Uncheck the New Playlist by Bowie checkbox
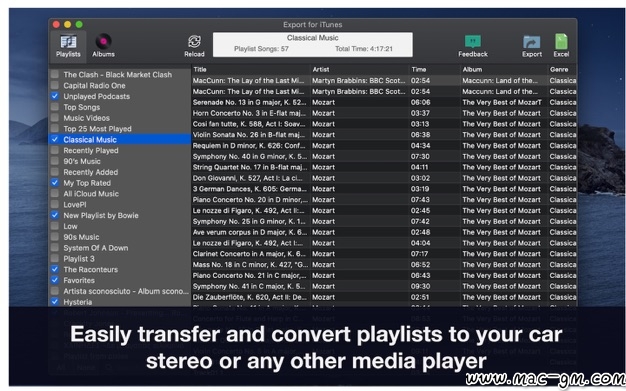This screenshot has width=626, height=391. click(55, 215)
